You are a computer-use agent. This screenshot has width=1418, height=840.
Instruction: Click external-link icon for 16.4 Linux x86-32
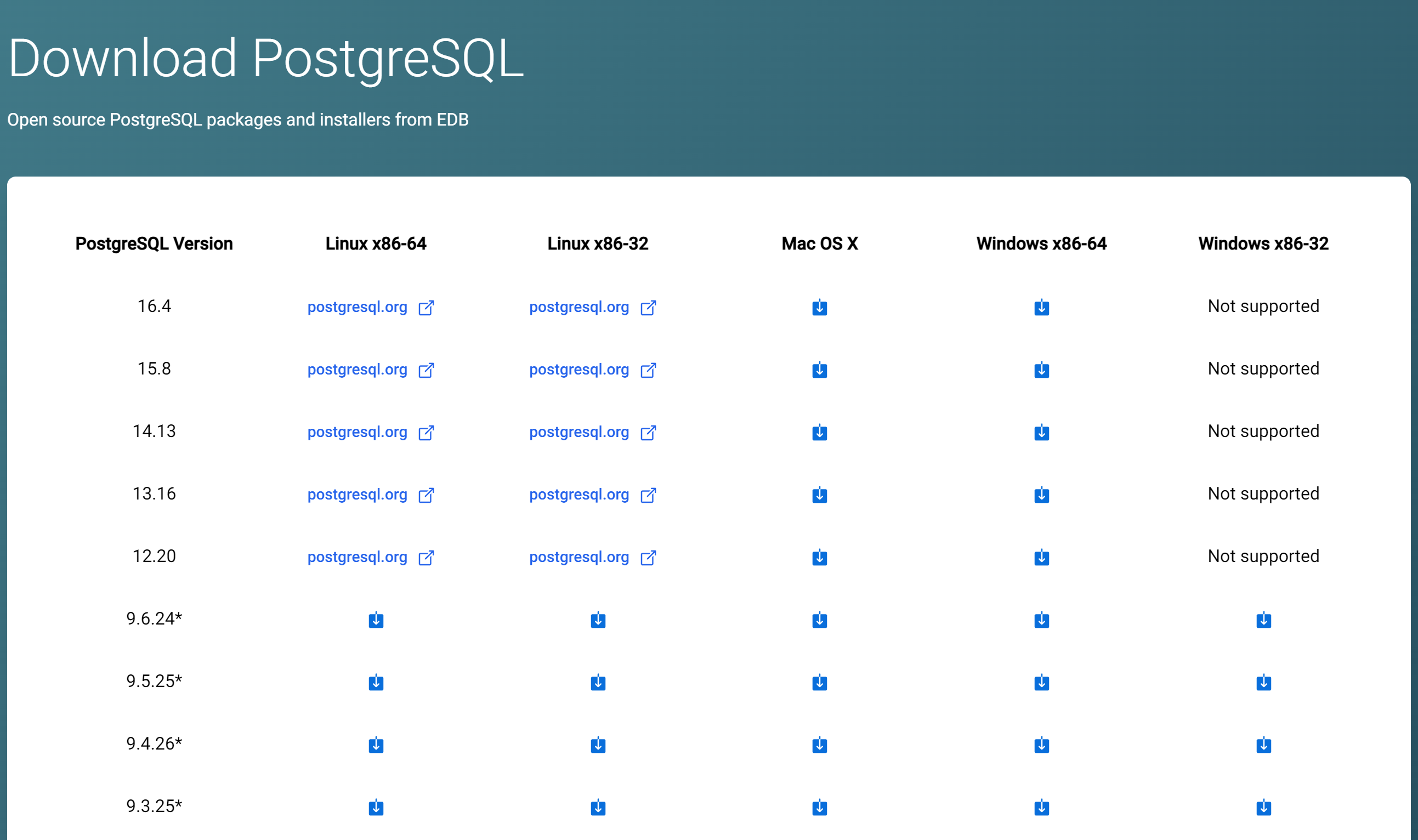pos(648,308)
